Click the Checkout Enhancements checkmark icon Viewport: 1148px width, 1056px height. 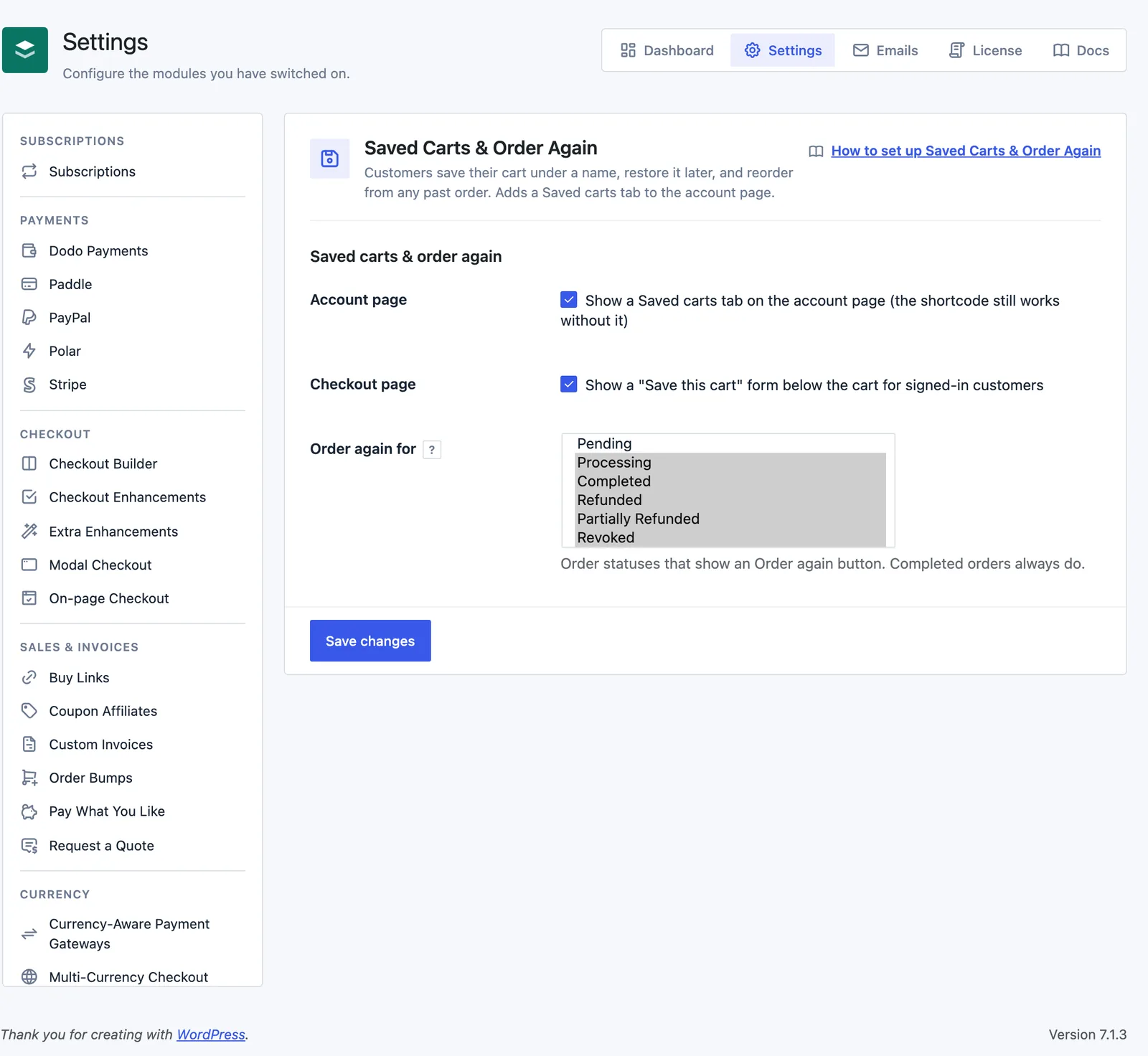(x=29, y=497)
